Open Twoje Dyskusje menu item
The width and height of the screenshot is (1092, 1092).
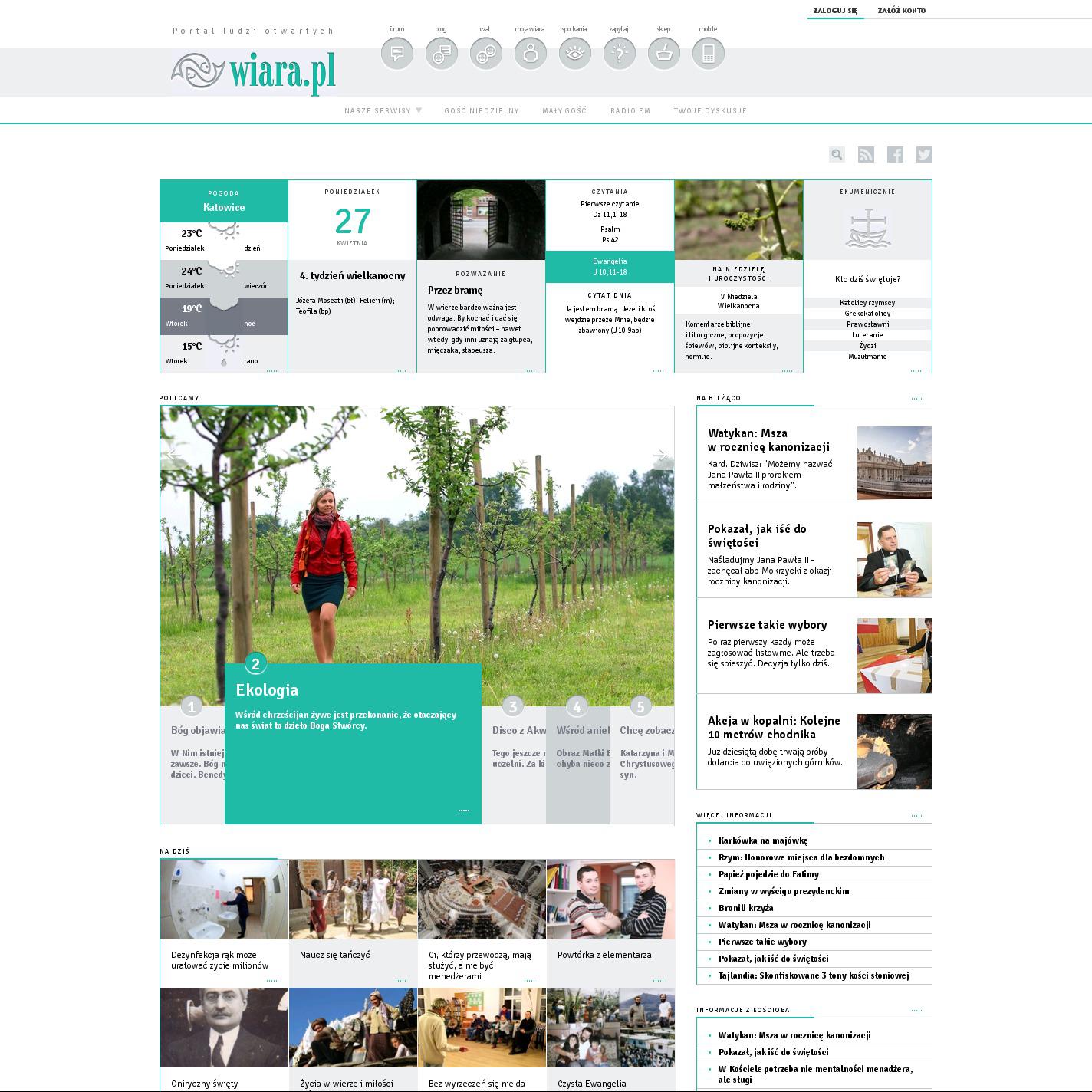[x=710, y=111]
